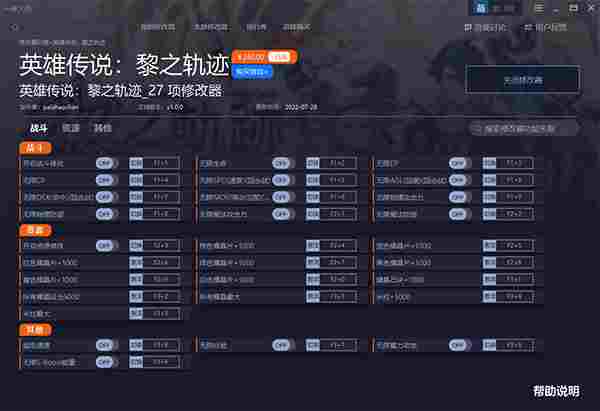Click the subtitle 黎之轨迹_27 项修改器

point(155,91)
